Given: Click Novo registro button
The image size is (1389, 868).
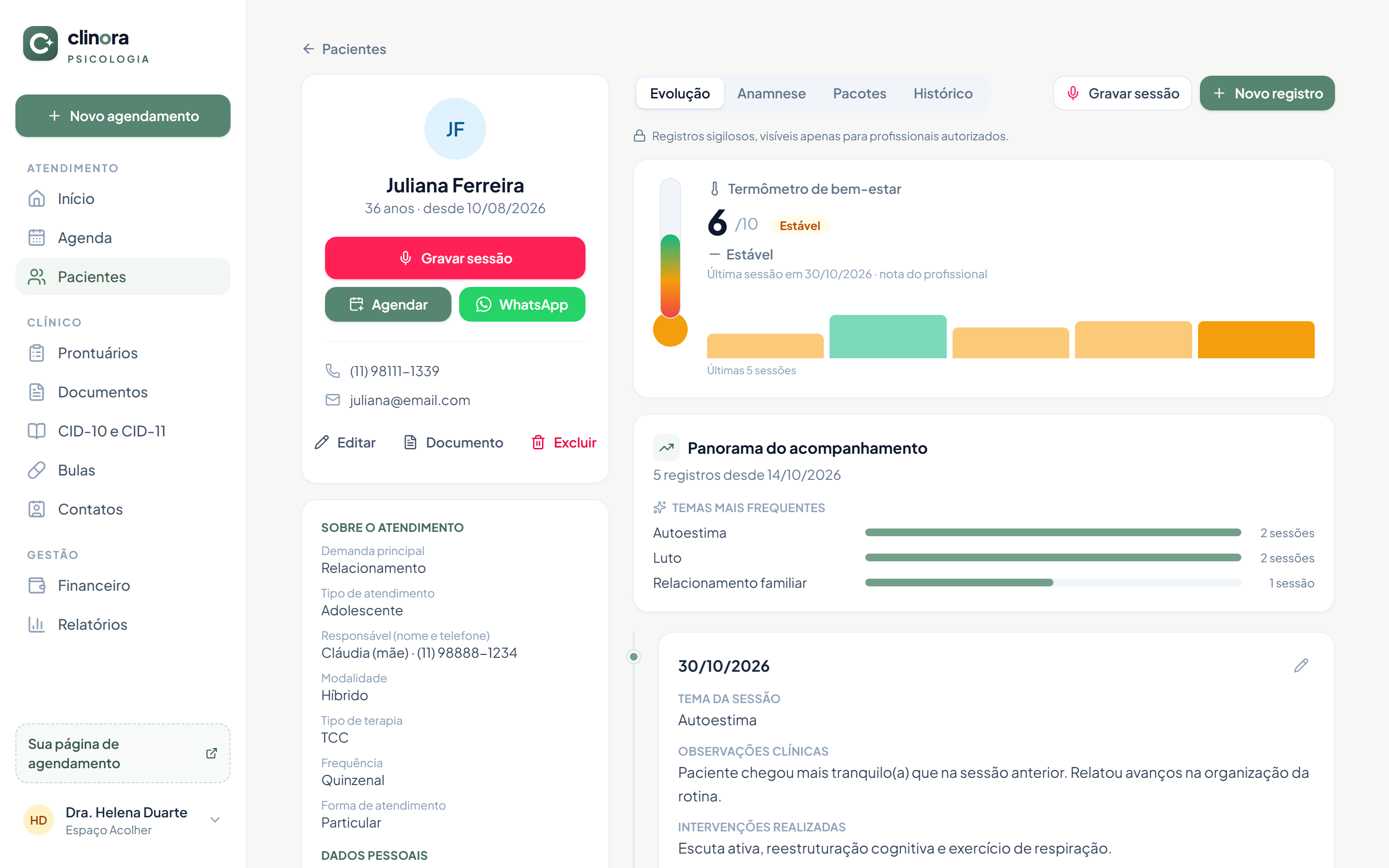Looking at the screenshot, I should point(1267,93).
